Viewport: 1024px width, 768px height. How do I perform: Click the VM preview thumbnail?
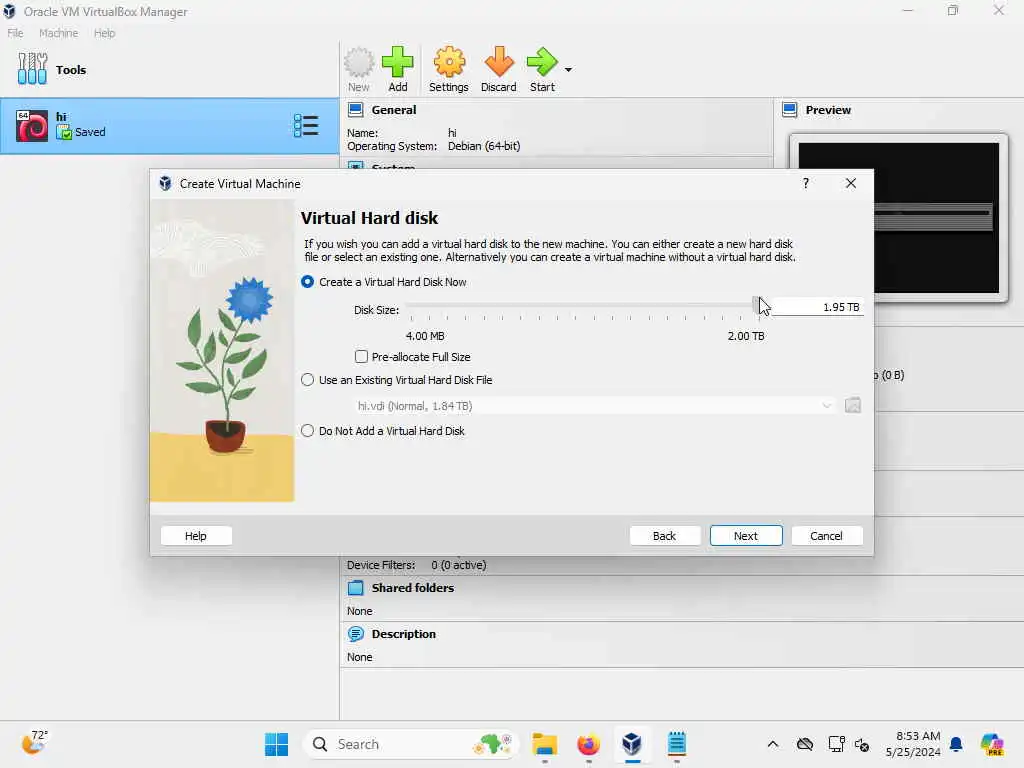[x=899, y=218]
